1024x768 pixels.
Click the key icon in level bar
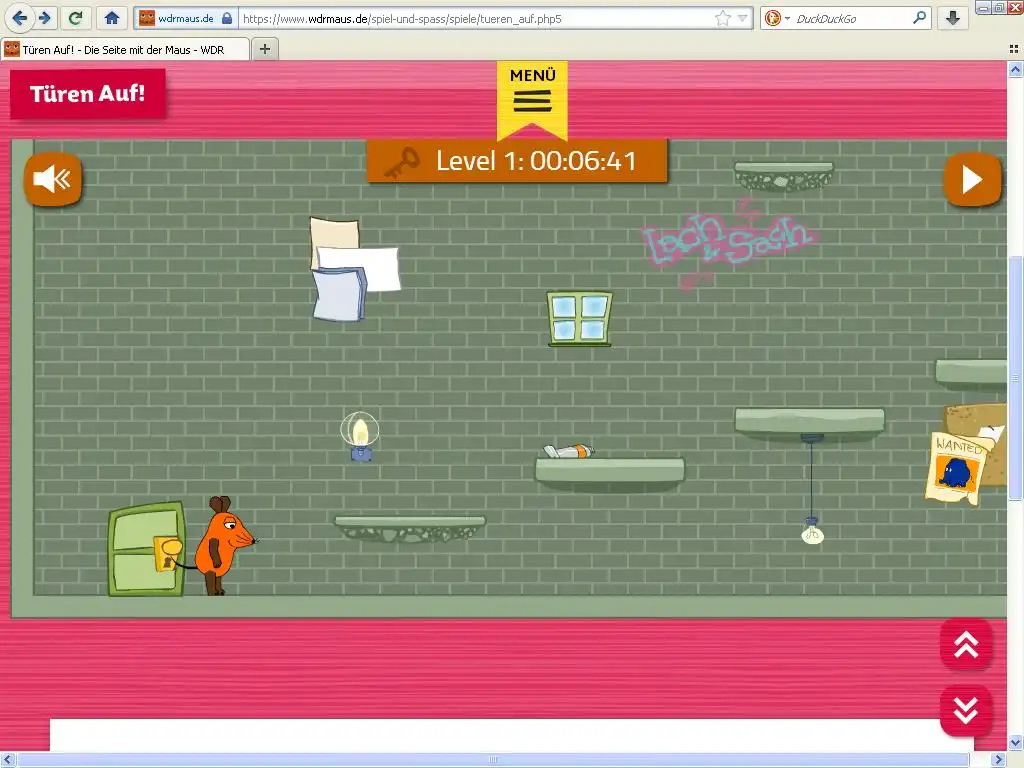click(401, 162)
